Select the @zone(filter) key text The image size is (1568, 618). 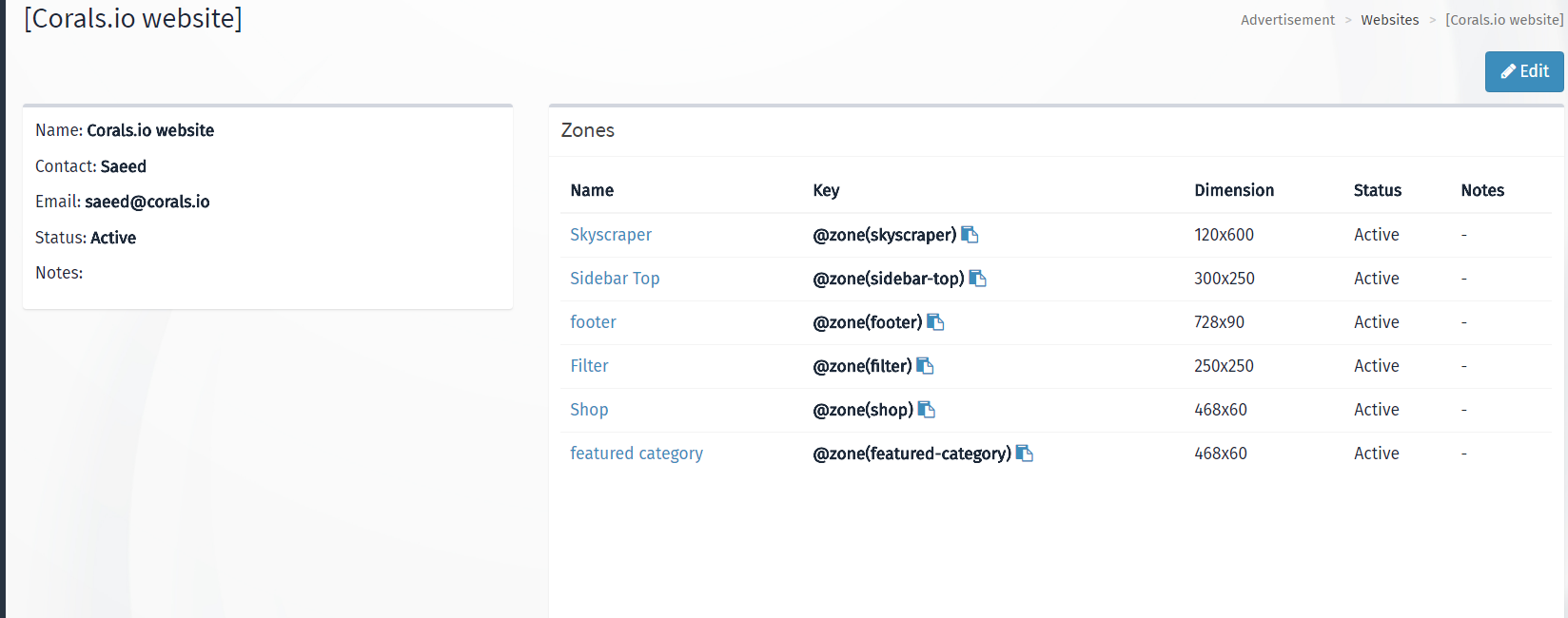tap(862, 366)
